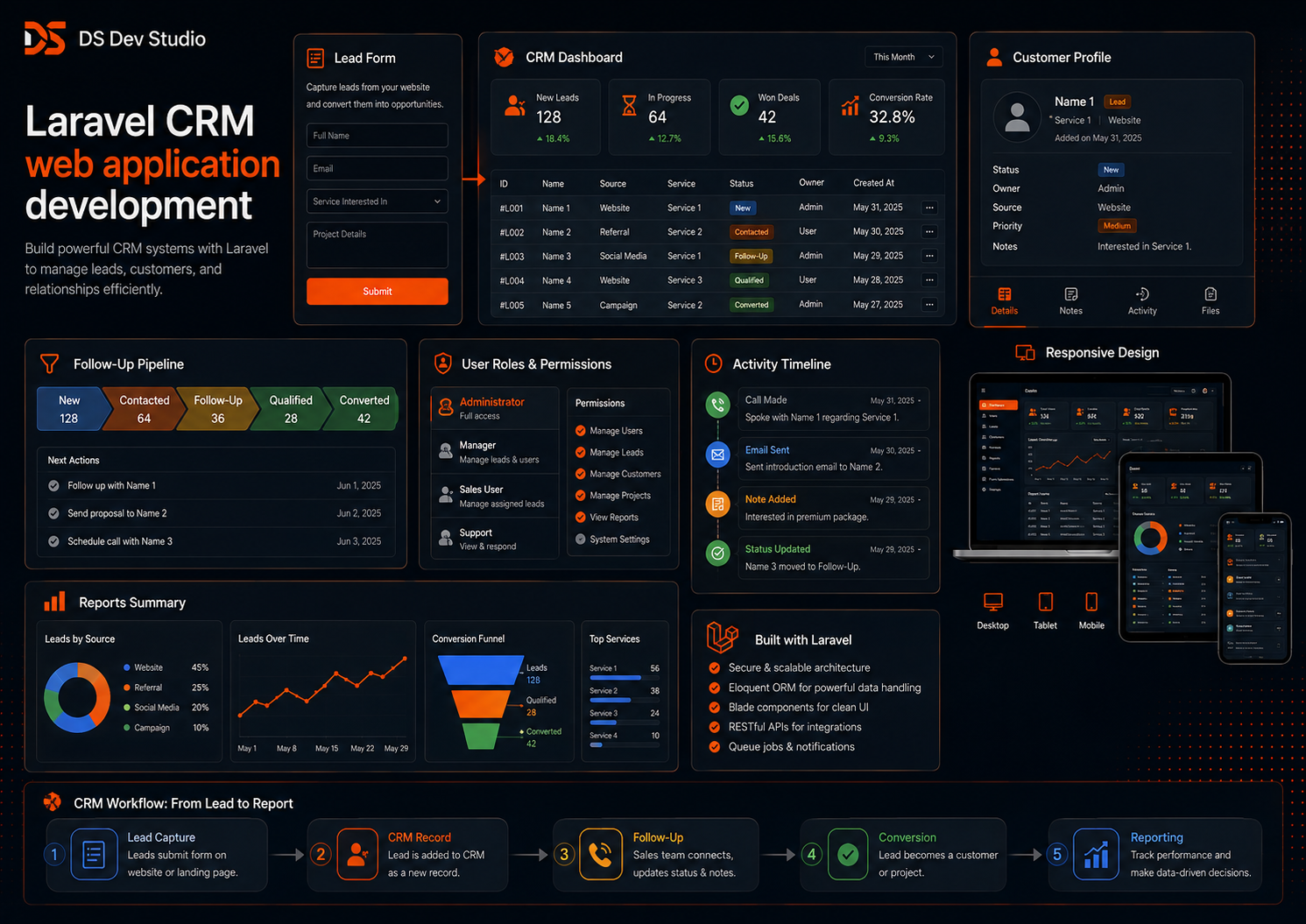Click the DS Dev Studio logo
The image size is (1306, 924).
click(45, 39)
